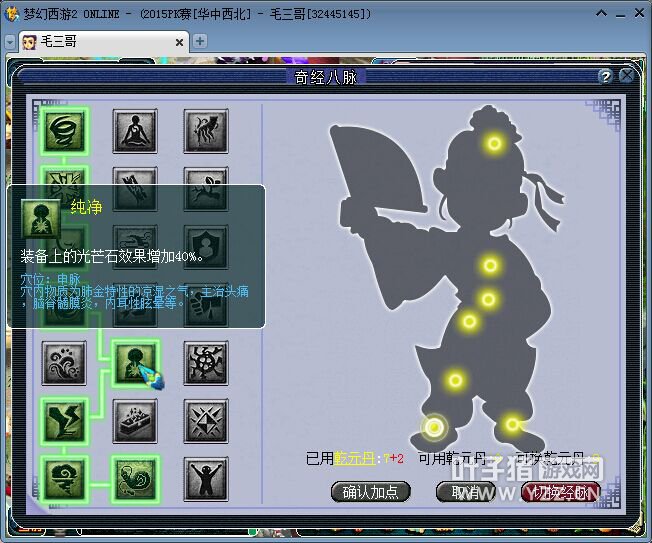
Task: Select the green lightning bolt skill icon
Action: pyautogui.click(x=64, y=421)
